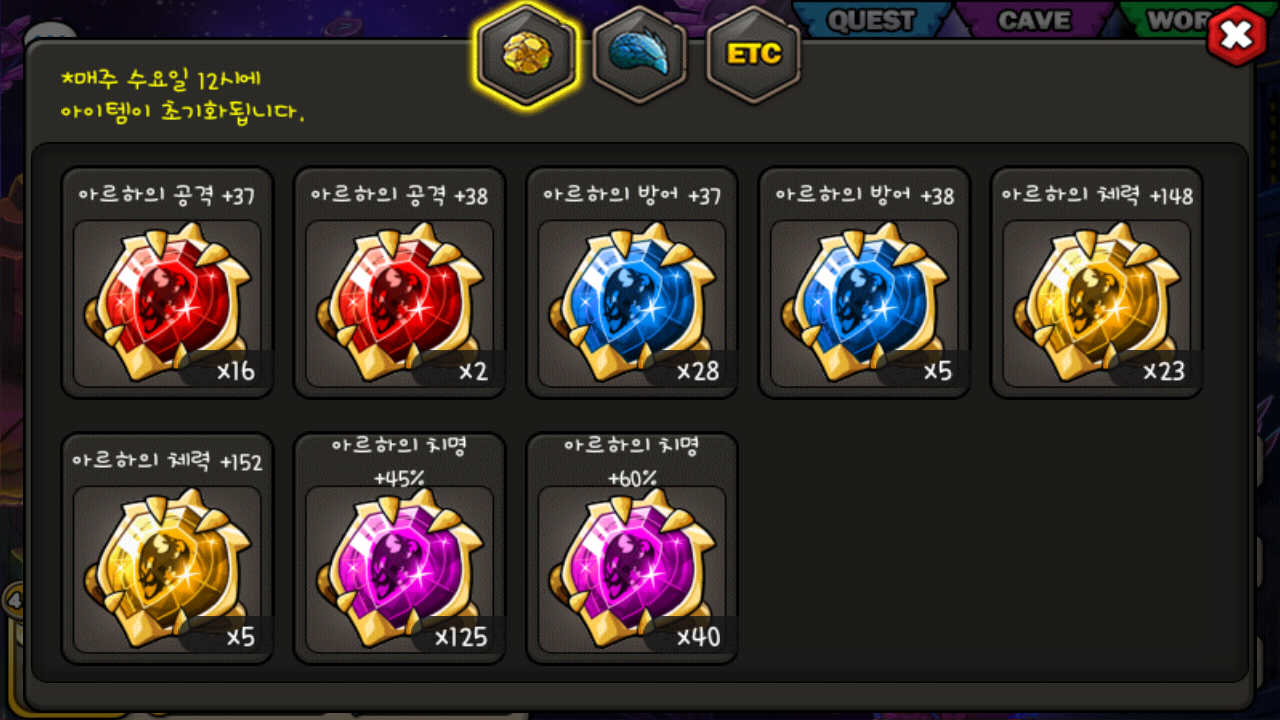Tap the x40 quantity label
Image resolution: width=1280 pixels, height=720 pixels.
coord(698,637)
